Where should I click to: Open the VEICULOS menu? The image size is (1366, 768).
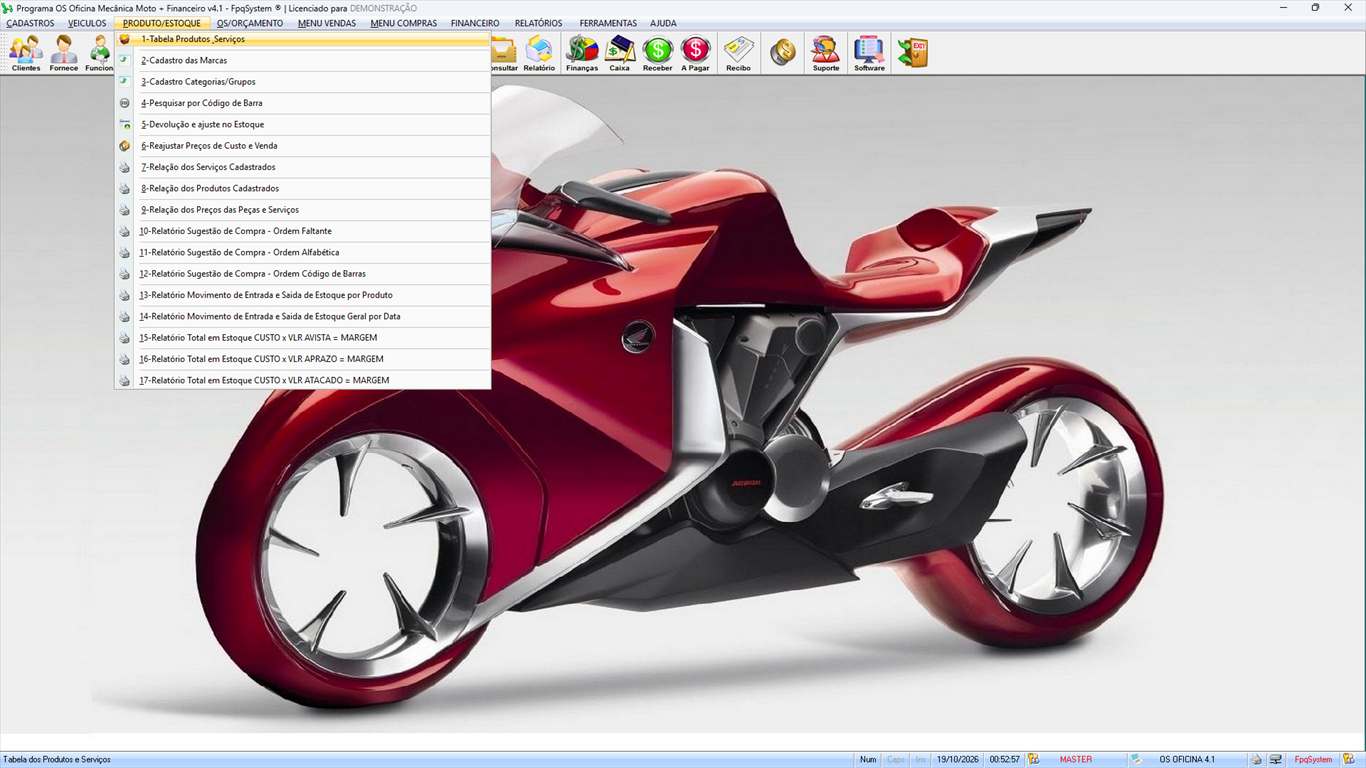click(87, 23)
